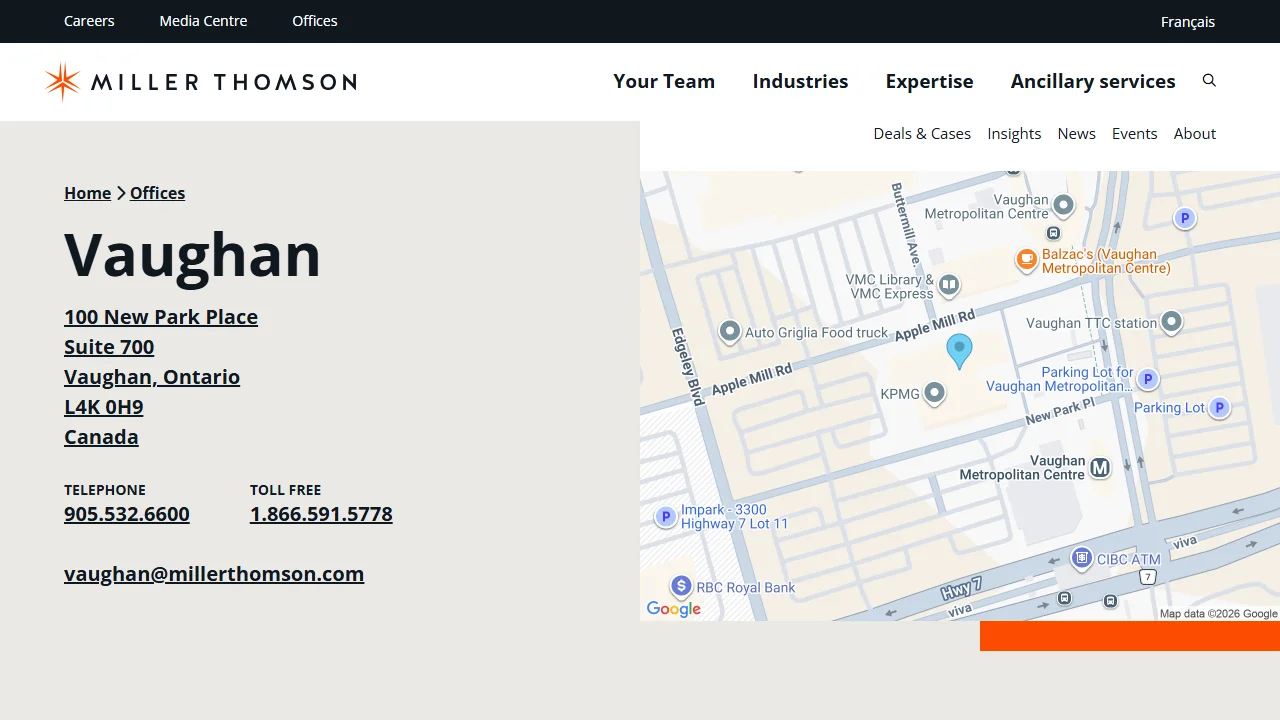Select the VMC Library map pin
Screen dimensions: 1280x720
pos(949,285)
